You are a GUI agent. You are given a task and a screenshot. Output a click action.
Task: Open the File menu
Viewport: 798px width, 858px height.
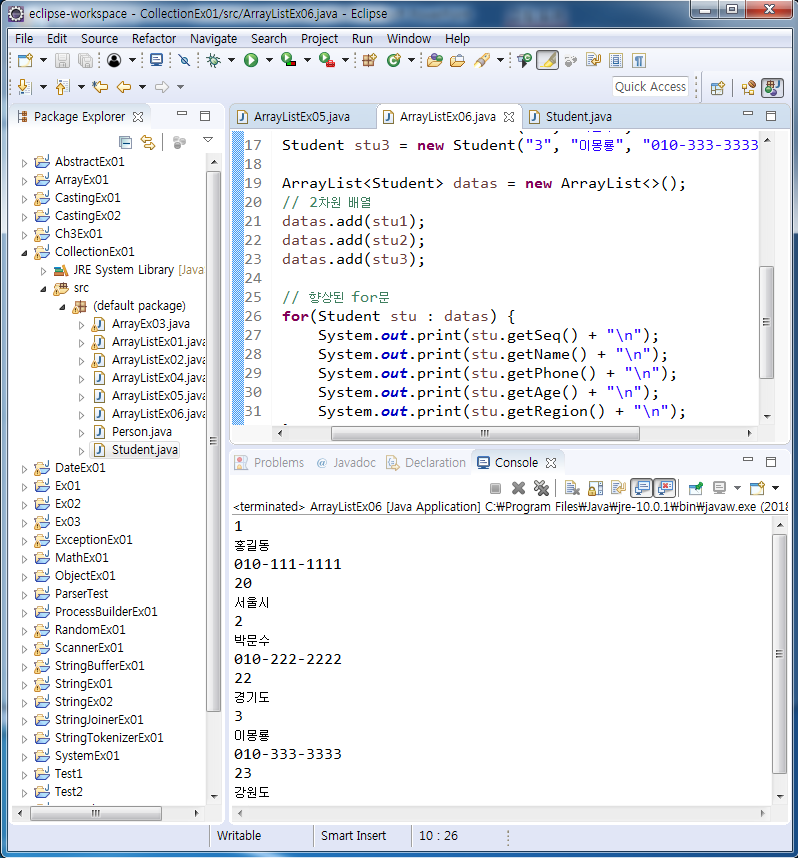click(24, 39)
